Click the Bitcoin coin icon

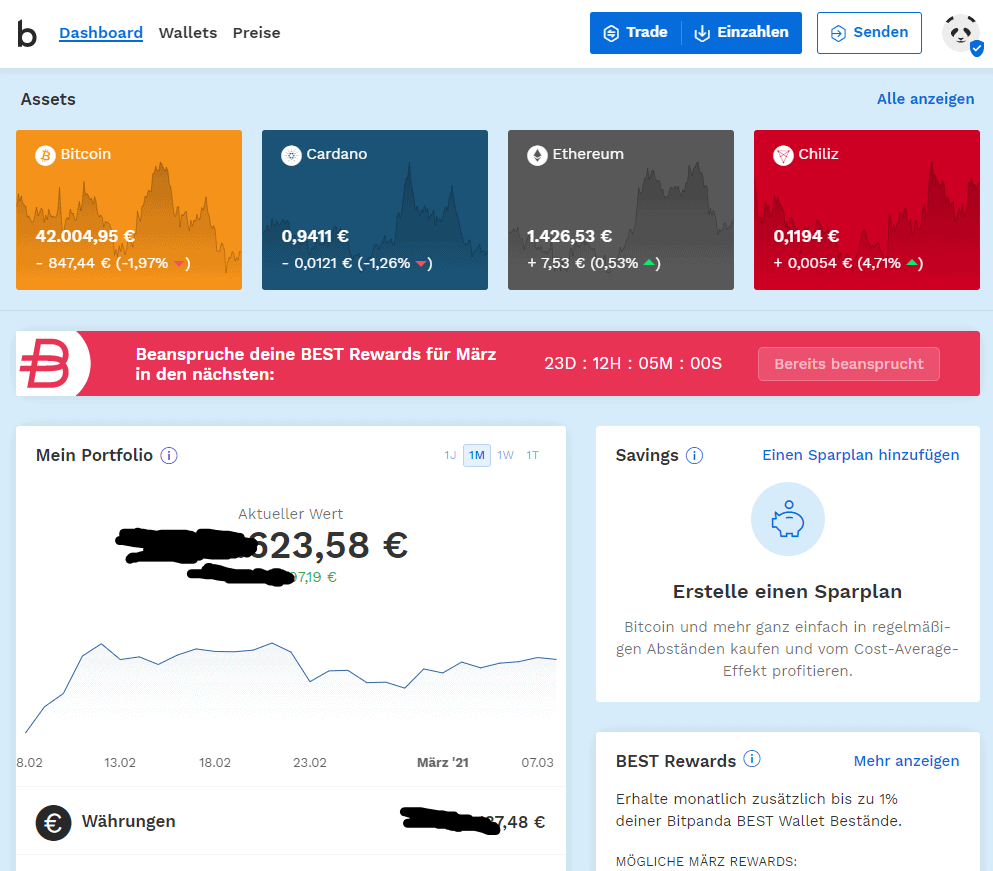(45, 155)
